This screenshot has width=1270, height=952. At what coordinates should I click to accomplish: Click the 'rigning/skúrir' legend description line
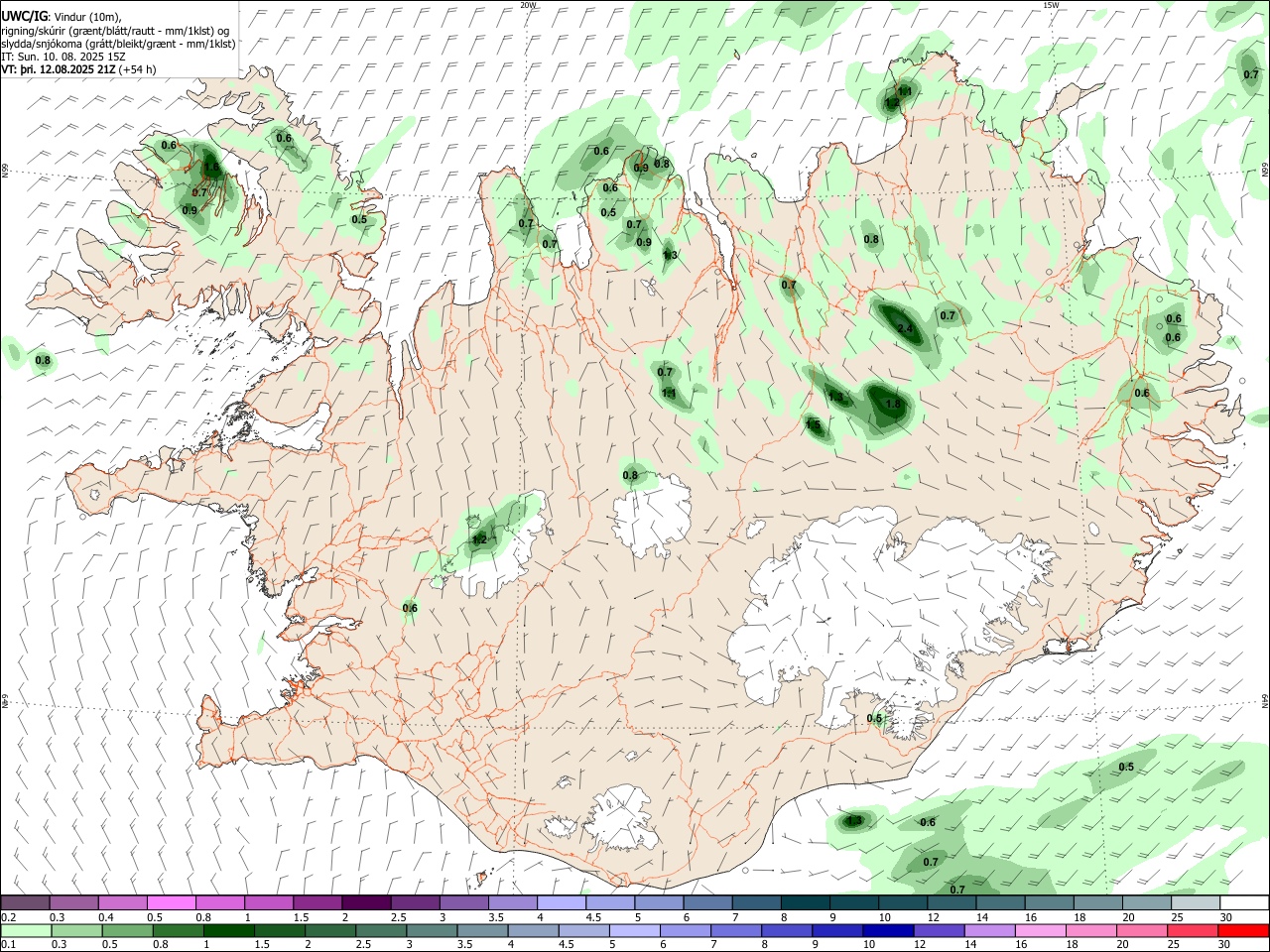tap(115, 31)
